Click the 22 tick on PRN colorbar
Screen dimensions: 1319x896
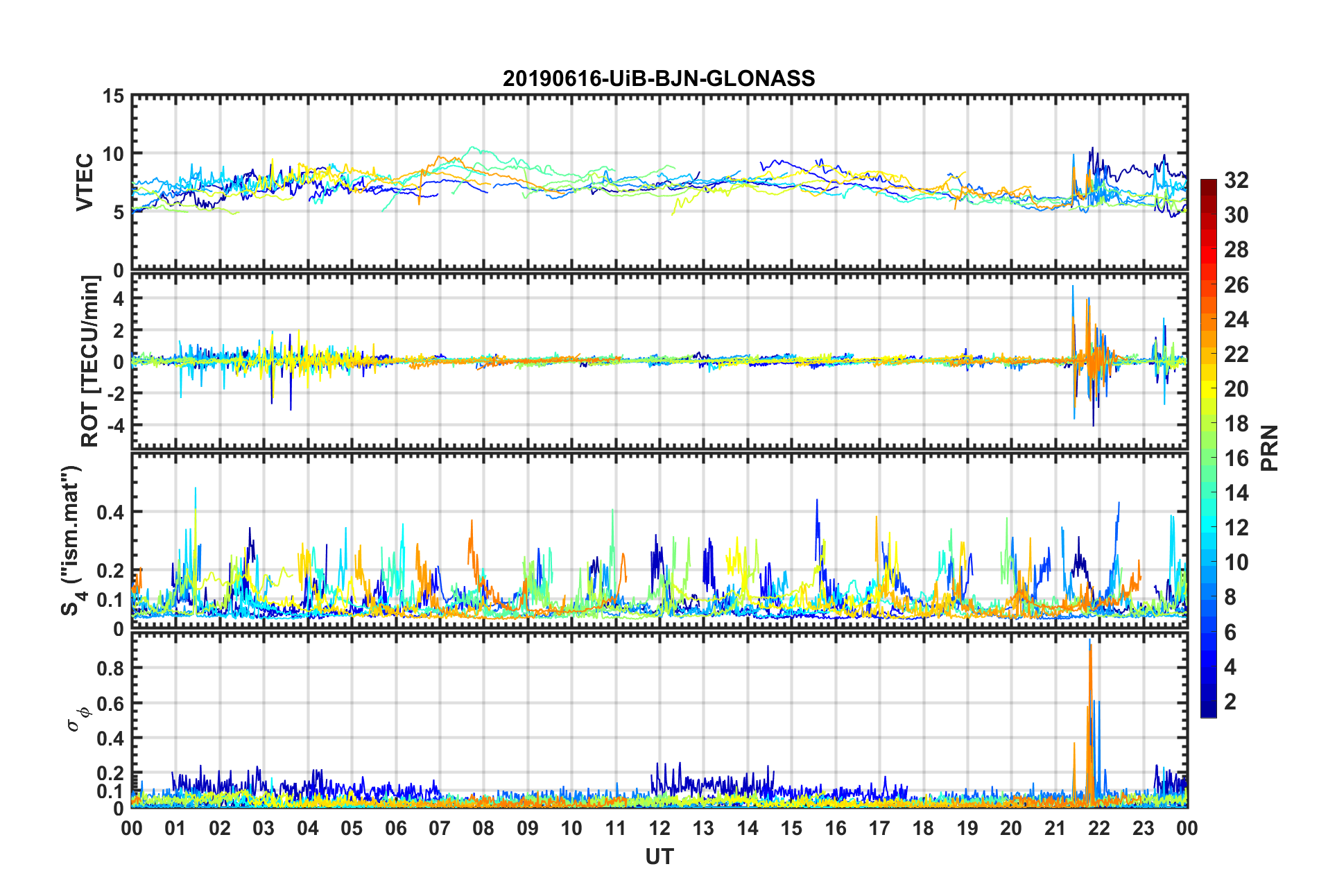point(1236,354)
